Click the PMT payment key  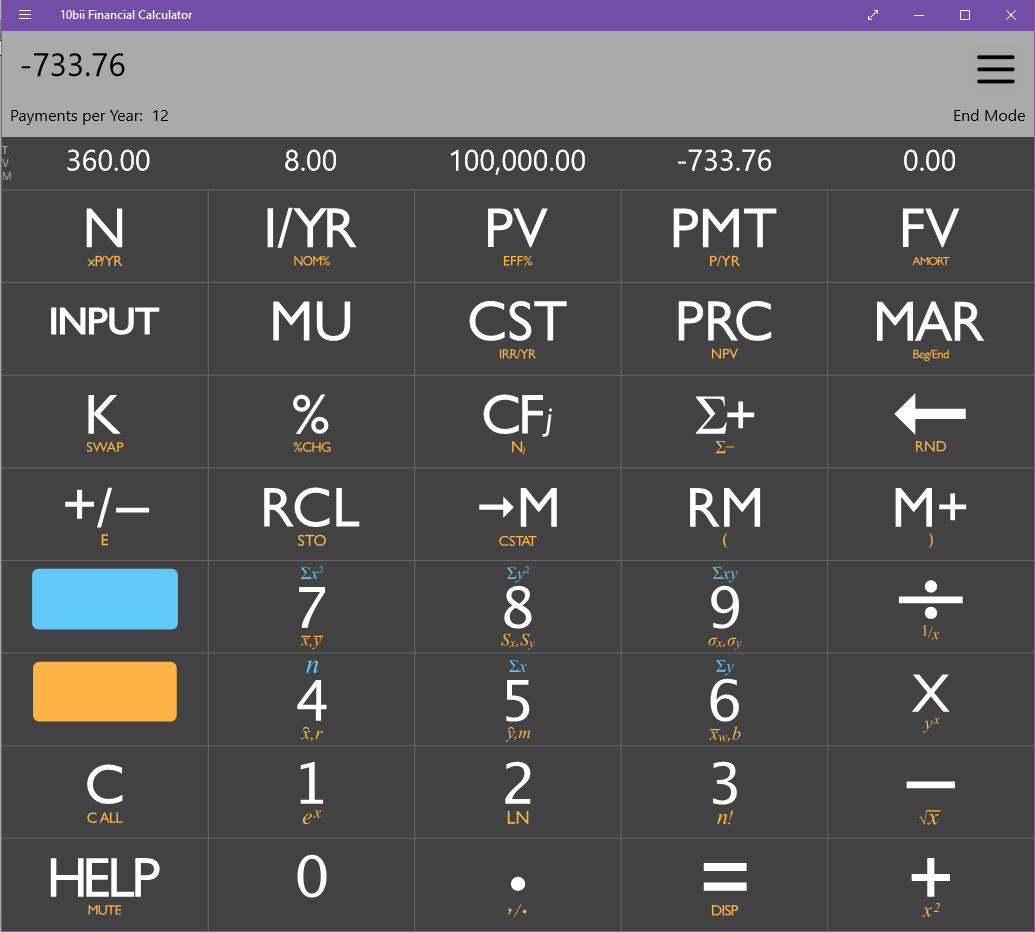pyautogui.click(x=724, y=236)
